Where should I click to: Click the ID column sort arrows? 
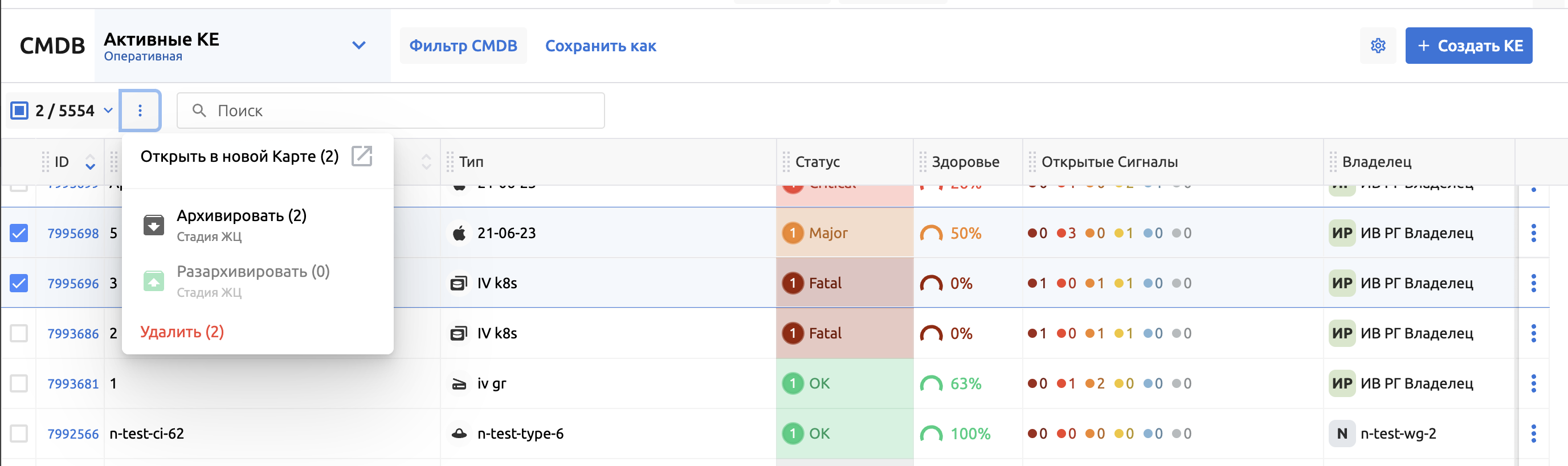tap(90, 162)
